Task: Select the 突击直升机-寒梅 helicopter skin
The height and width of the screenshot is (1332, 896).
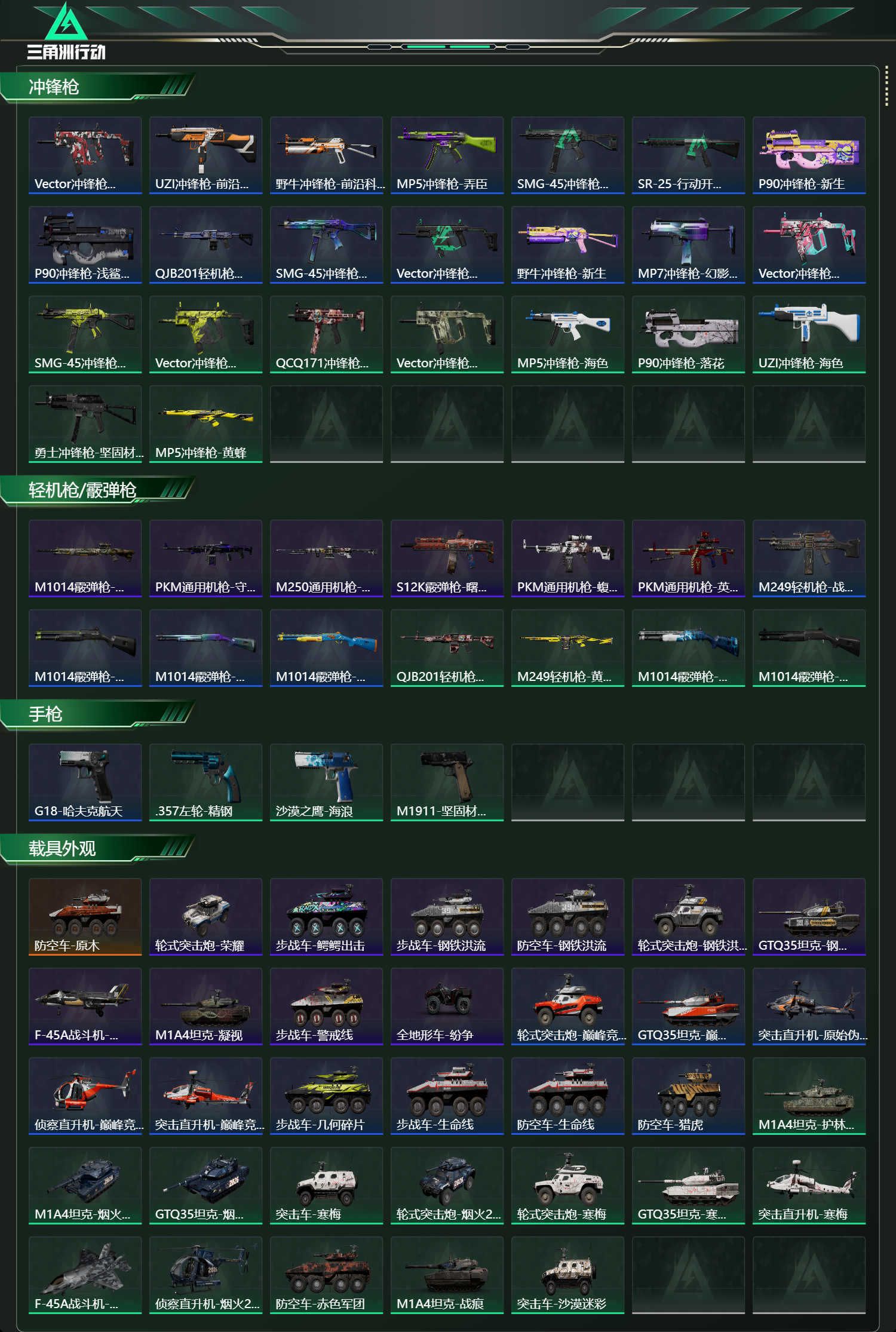Action: pyautogui.click(x=809, y=1186)
